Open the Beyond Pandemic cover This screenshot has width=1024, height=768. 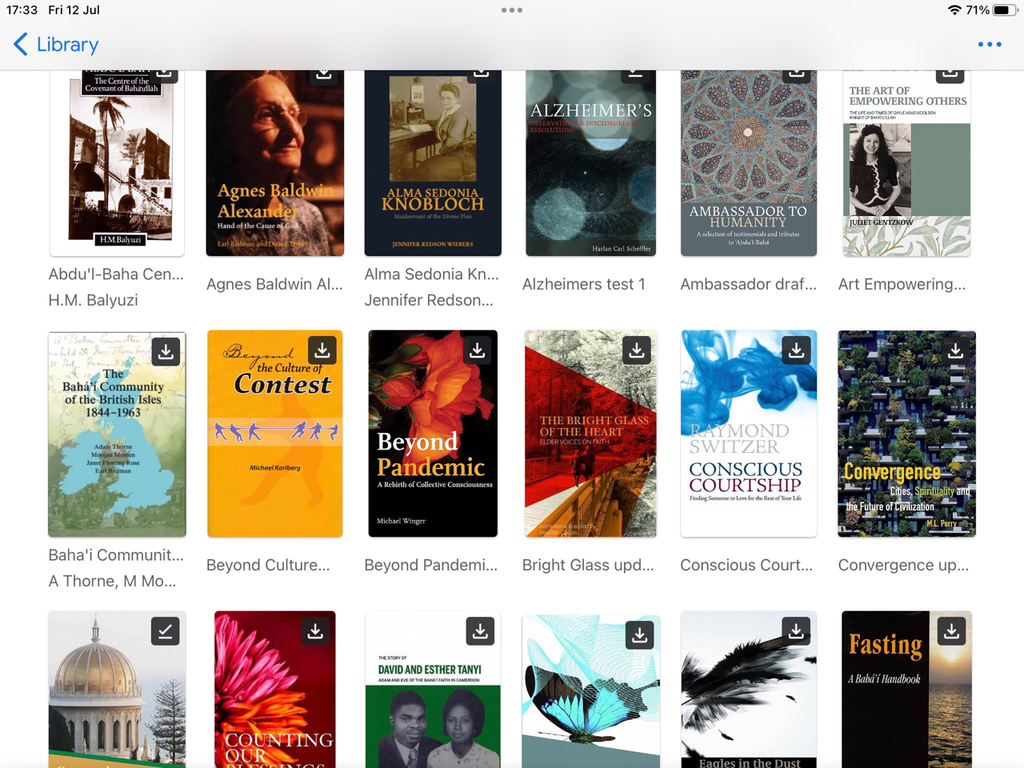[x=433, y=434]
